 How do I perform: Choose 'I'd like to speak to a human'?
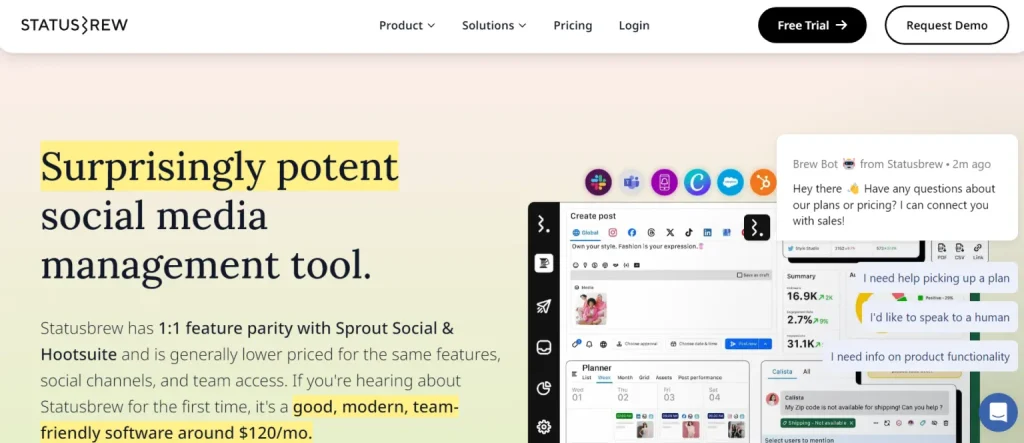click(x=940, y=318)
